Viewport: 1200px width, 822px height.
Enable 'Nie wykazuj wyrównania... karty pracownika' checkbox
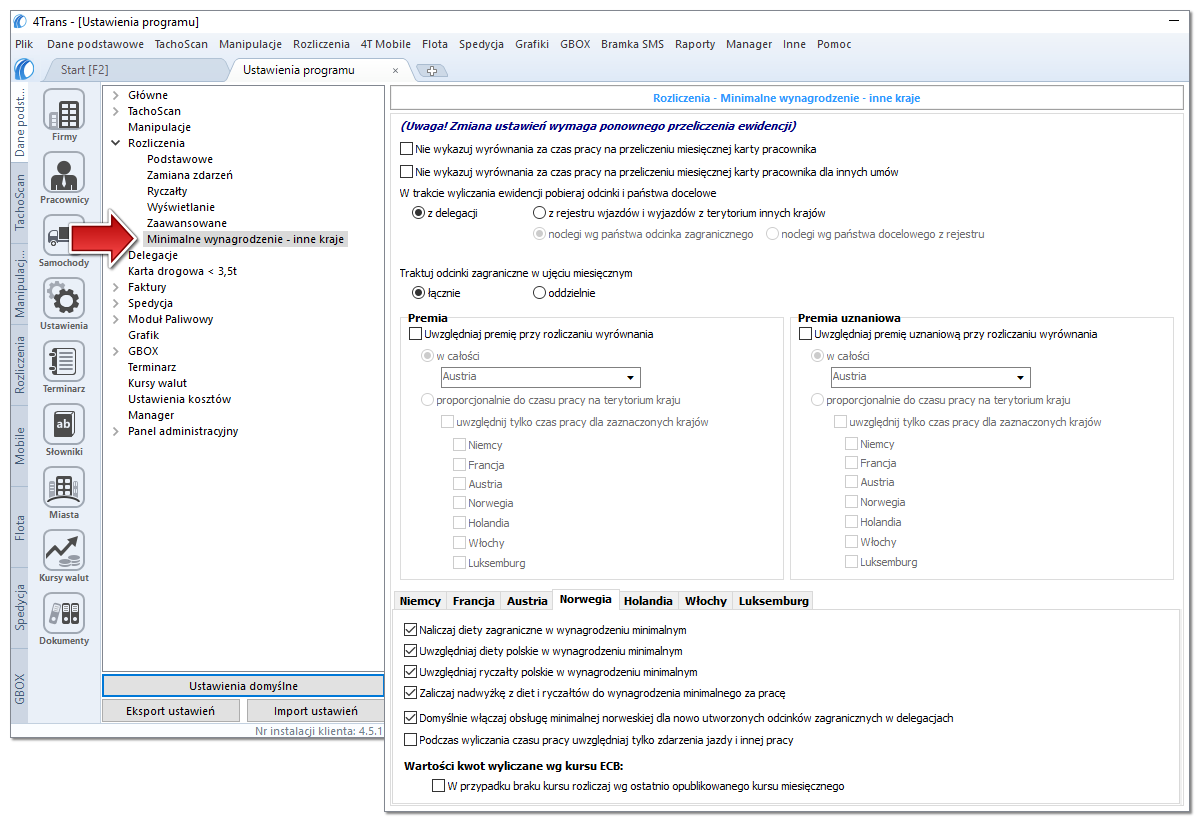[x=406, y=149]
